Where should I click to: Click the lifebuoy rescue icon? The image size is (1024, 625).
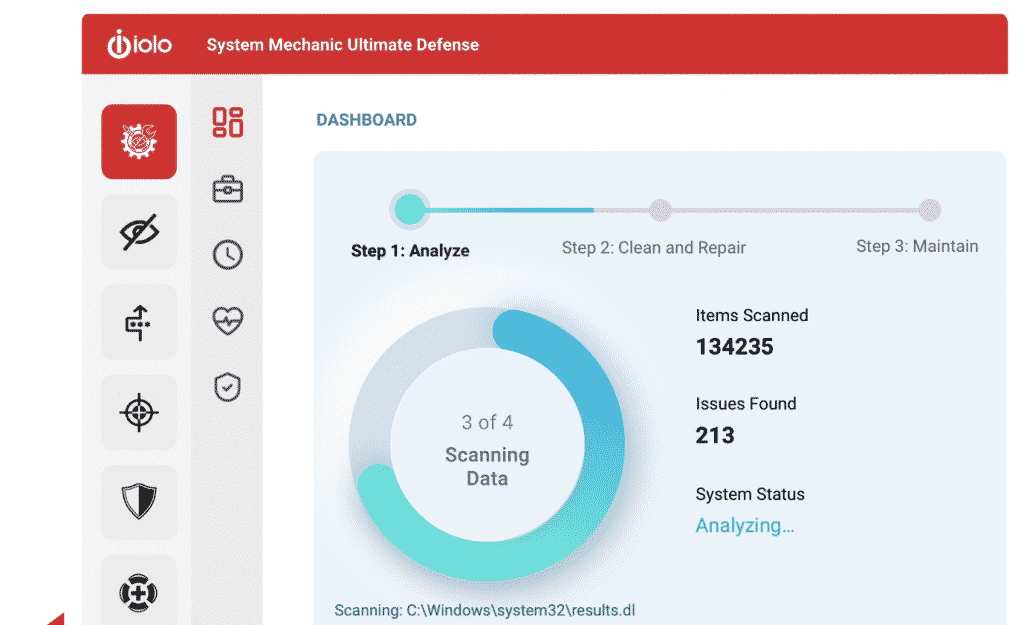coord(139,592)
